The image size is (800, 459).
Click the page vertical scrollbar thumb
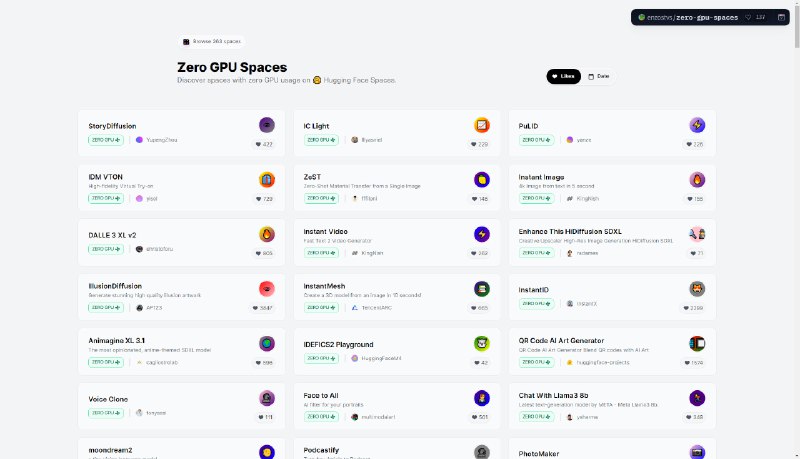[x=797, y=26]
